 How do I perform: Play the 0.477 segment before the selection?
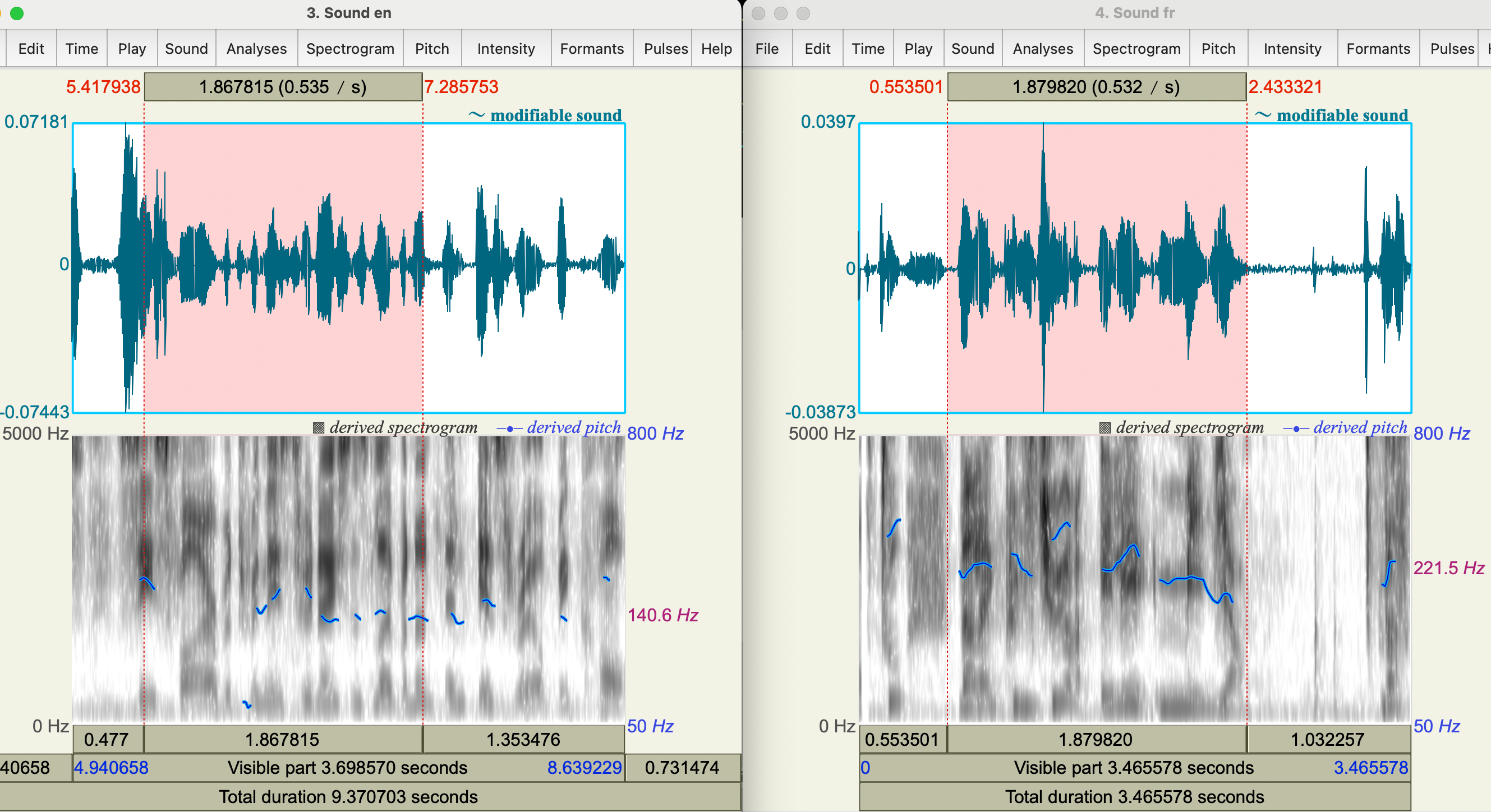pos(108,739)
